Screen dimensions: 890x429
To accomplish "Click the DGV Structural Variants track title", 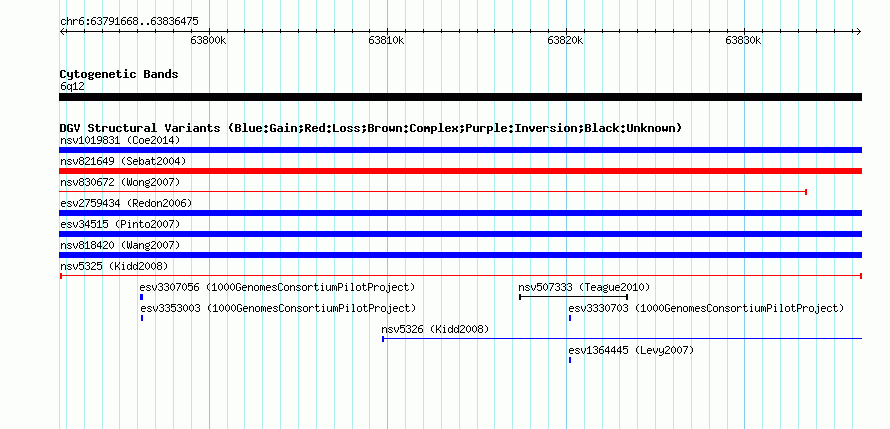I will click(371, 128).
